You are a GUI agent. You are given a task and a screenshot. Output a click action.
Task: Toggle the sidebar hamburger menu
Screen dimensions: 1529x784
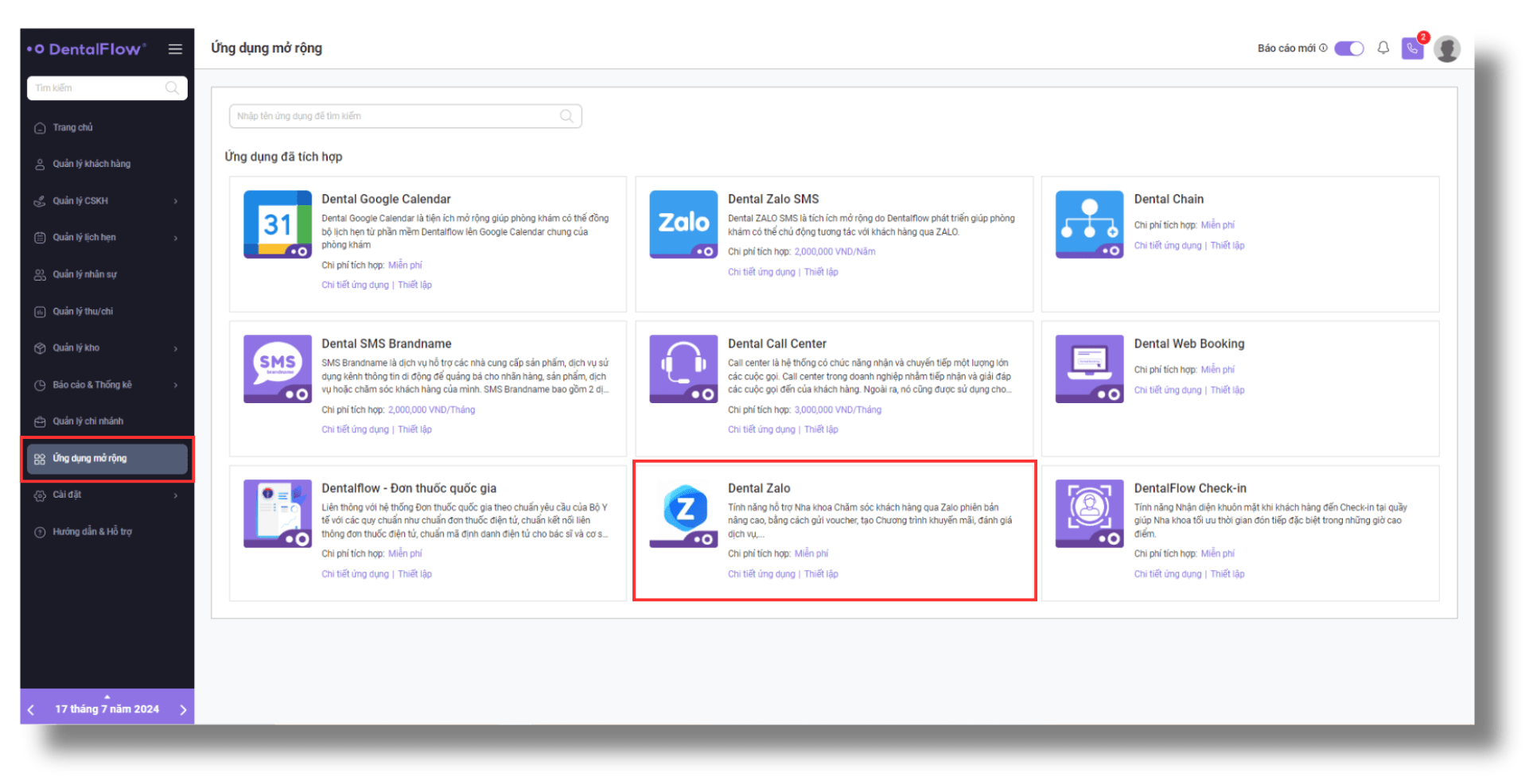(x=175, y=49)
